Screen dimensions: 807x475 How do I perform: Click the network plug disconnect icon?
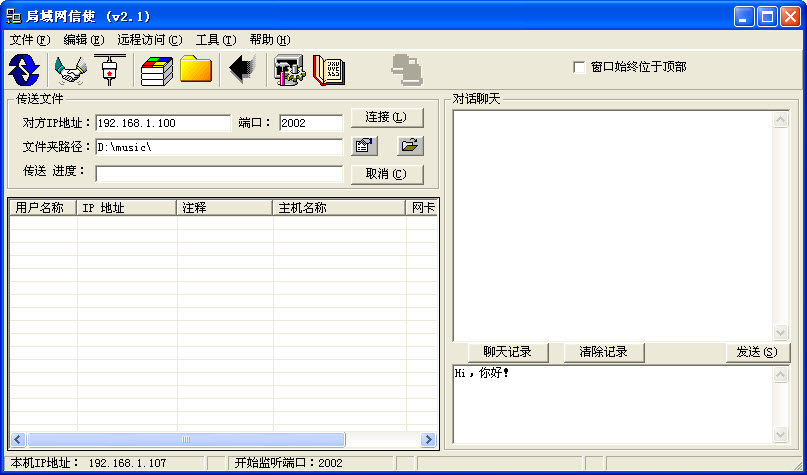110,69
